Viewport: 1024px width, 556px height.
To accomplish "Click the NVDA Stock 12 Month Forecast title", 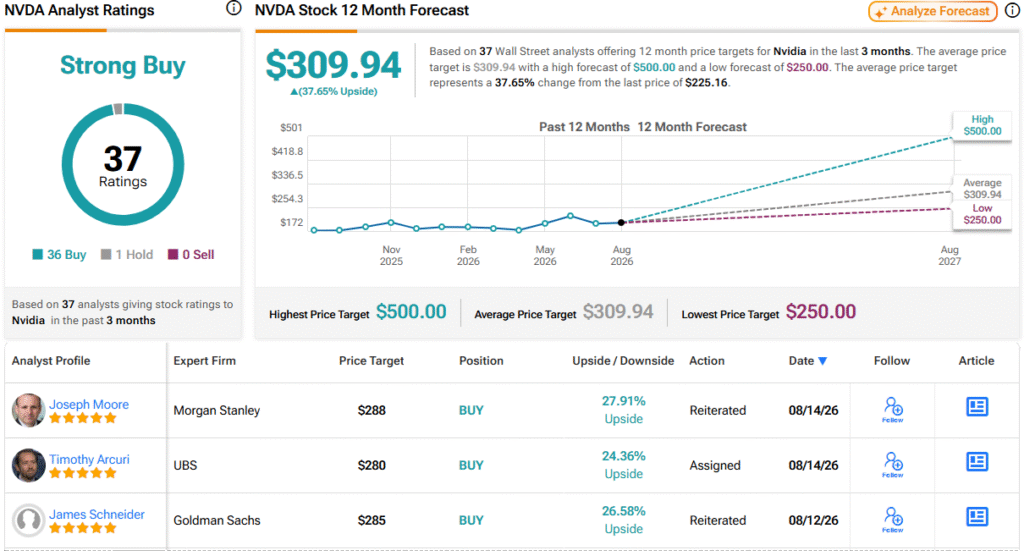I will tap(362, 10).
